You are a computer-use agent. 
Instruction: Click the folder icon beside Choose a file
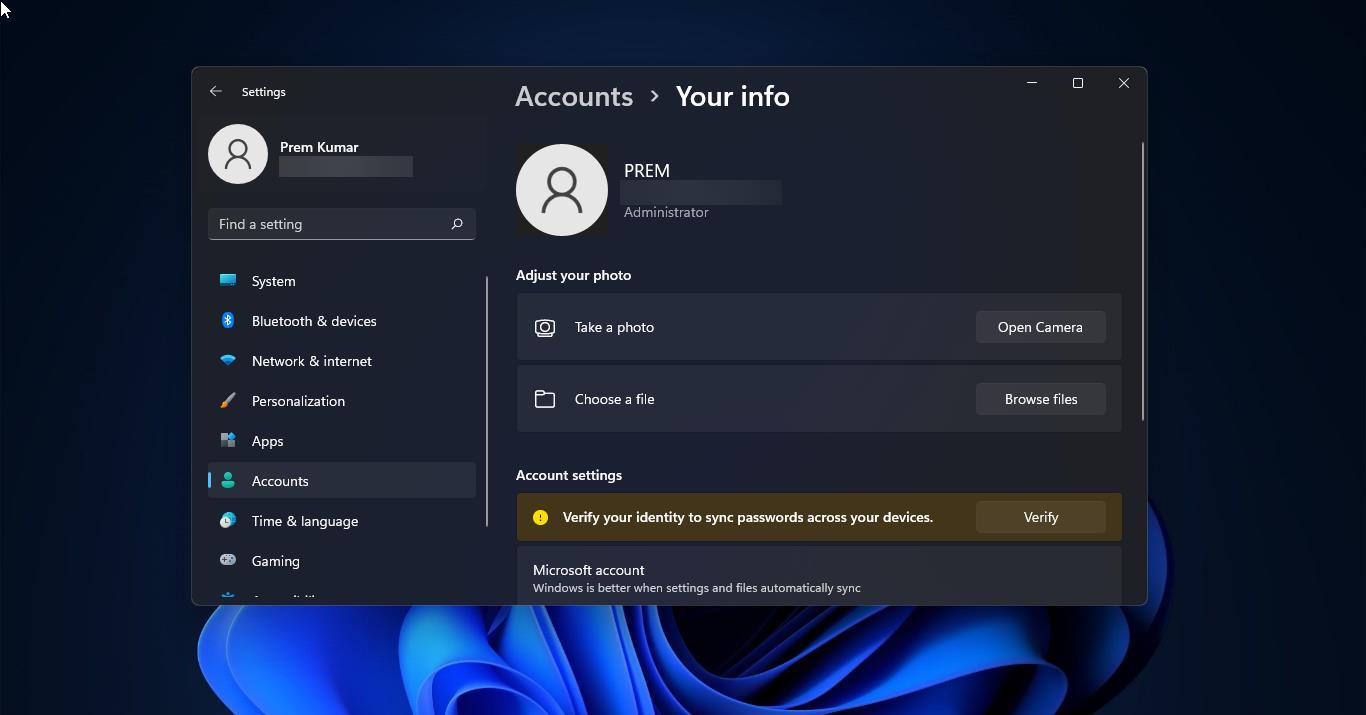tap(545, 398)
